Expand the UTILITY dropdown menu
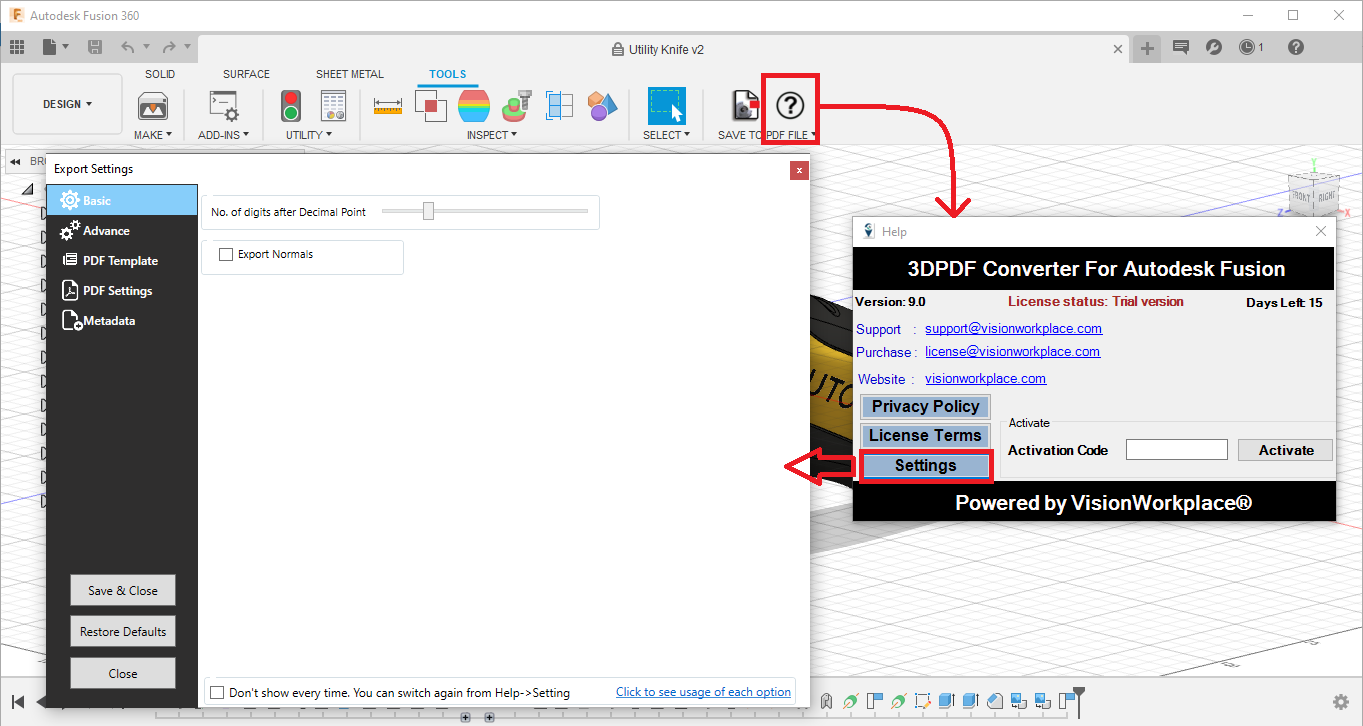1363x726 pixels. (x=309, y=135)
